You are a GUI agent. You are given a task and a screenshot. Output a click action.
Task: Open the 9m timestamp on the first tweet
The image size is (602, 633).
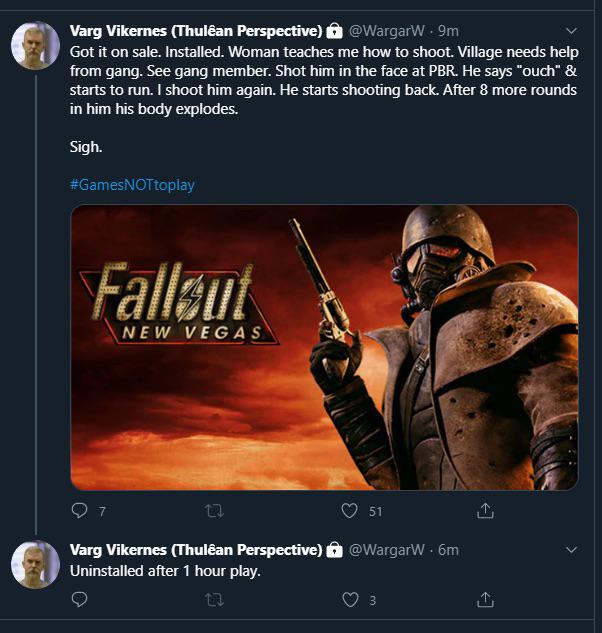(448, 31)
